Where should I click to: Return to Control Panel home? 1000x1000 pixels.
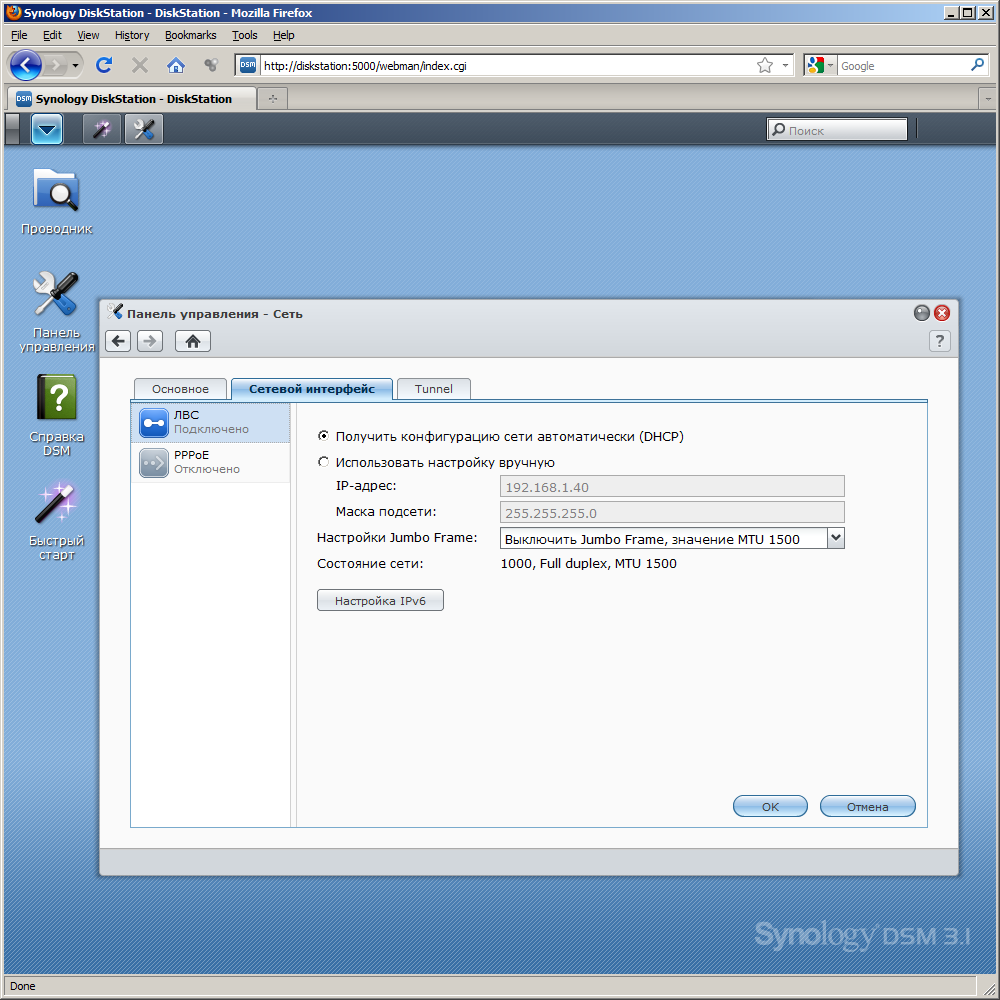pos(193,341)
